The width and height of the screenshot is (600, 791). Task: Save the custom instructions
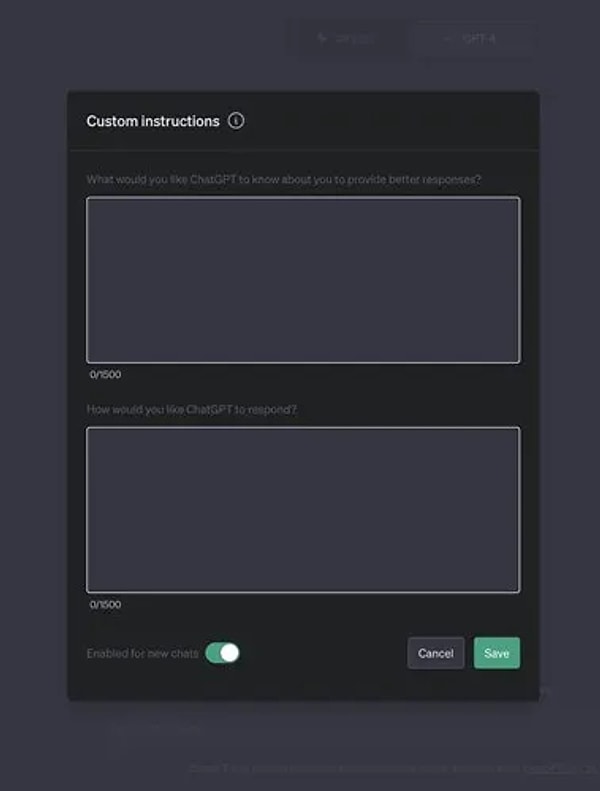[x=496, y=653]
